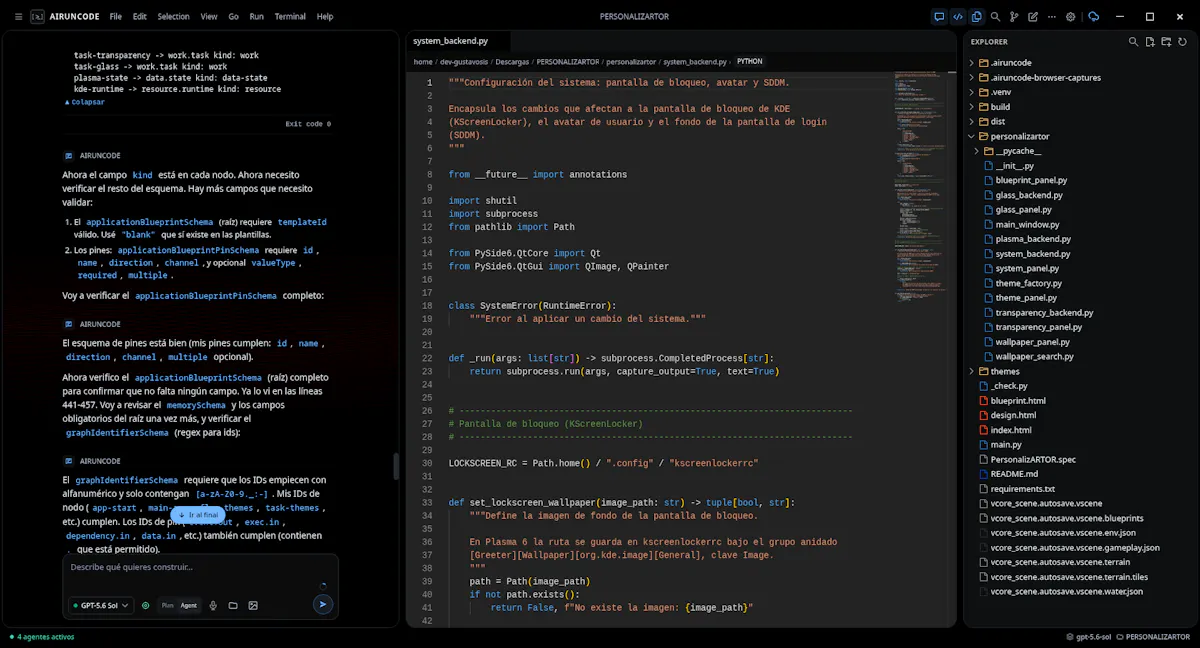Attach a folder to the chat
This screenshot has width=1200, height=648.
coord(233,605)
